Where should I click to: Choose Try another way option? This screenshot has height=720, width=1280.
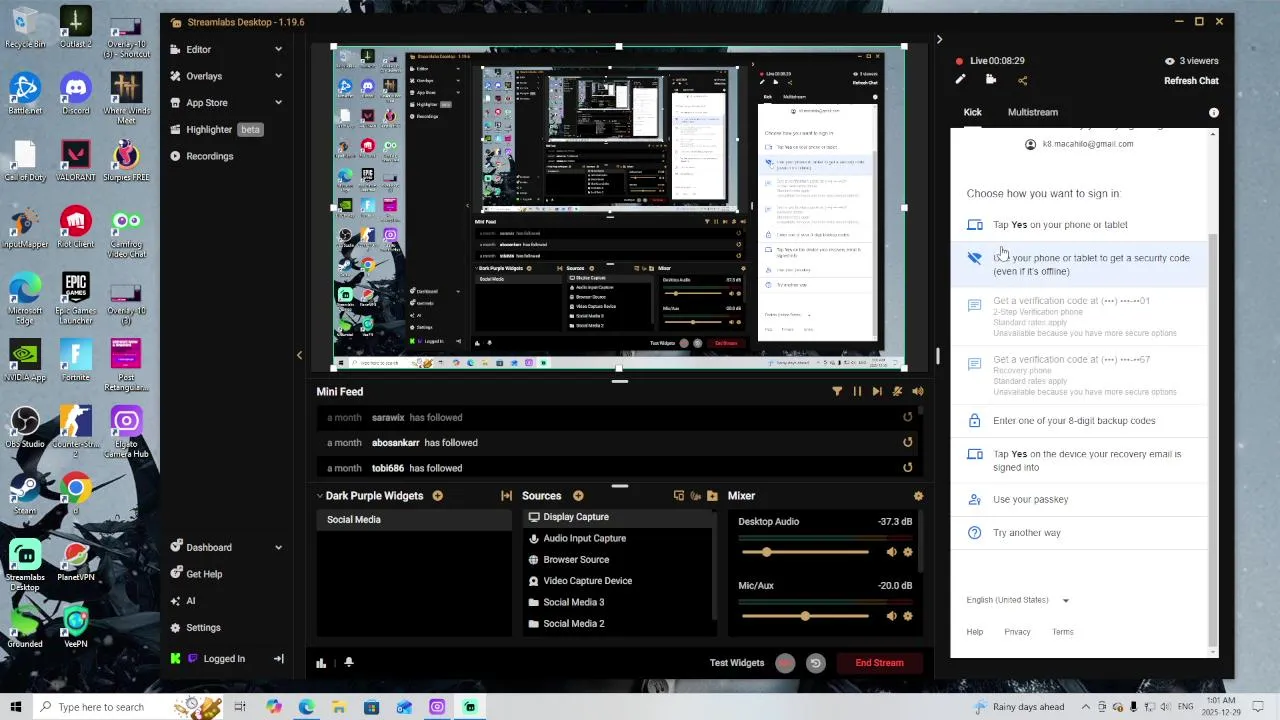(x=1079, y=533)
